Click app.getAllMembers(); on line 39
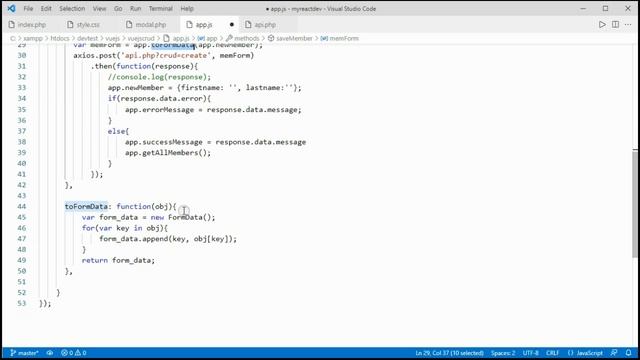Viewport: 640px width, 360px height. pos(168,153)
